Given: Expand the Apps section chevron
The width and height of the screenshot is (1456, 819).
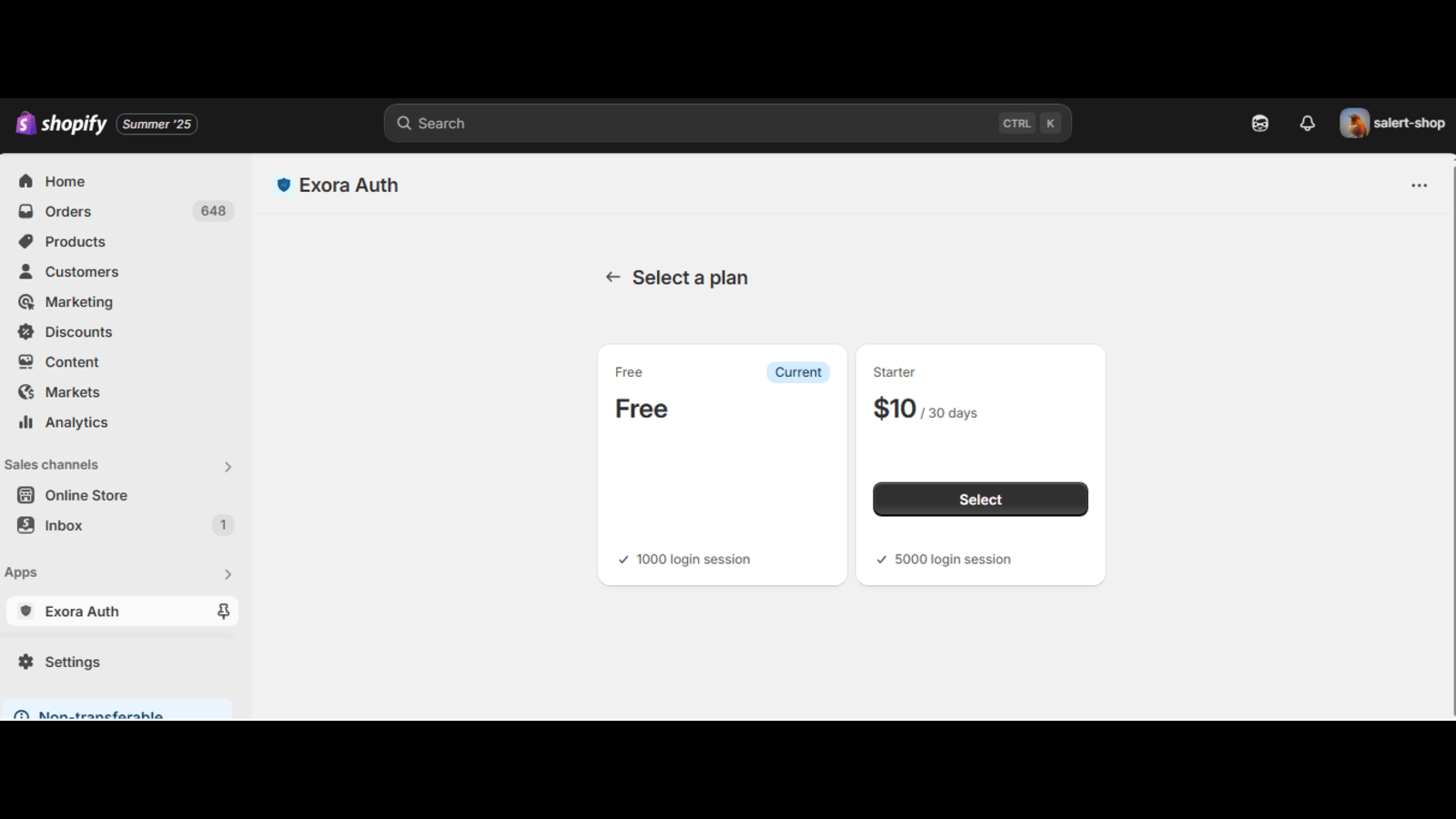Looking at the screenshot, I should click(227, 573).
